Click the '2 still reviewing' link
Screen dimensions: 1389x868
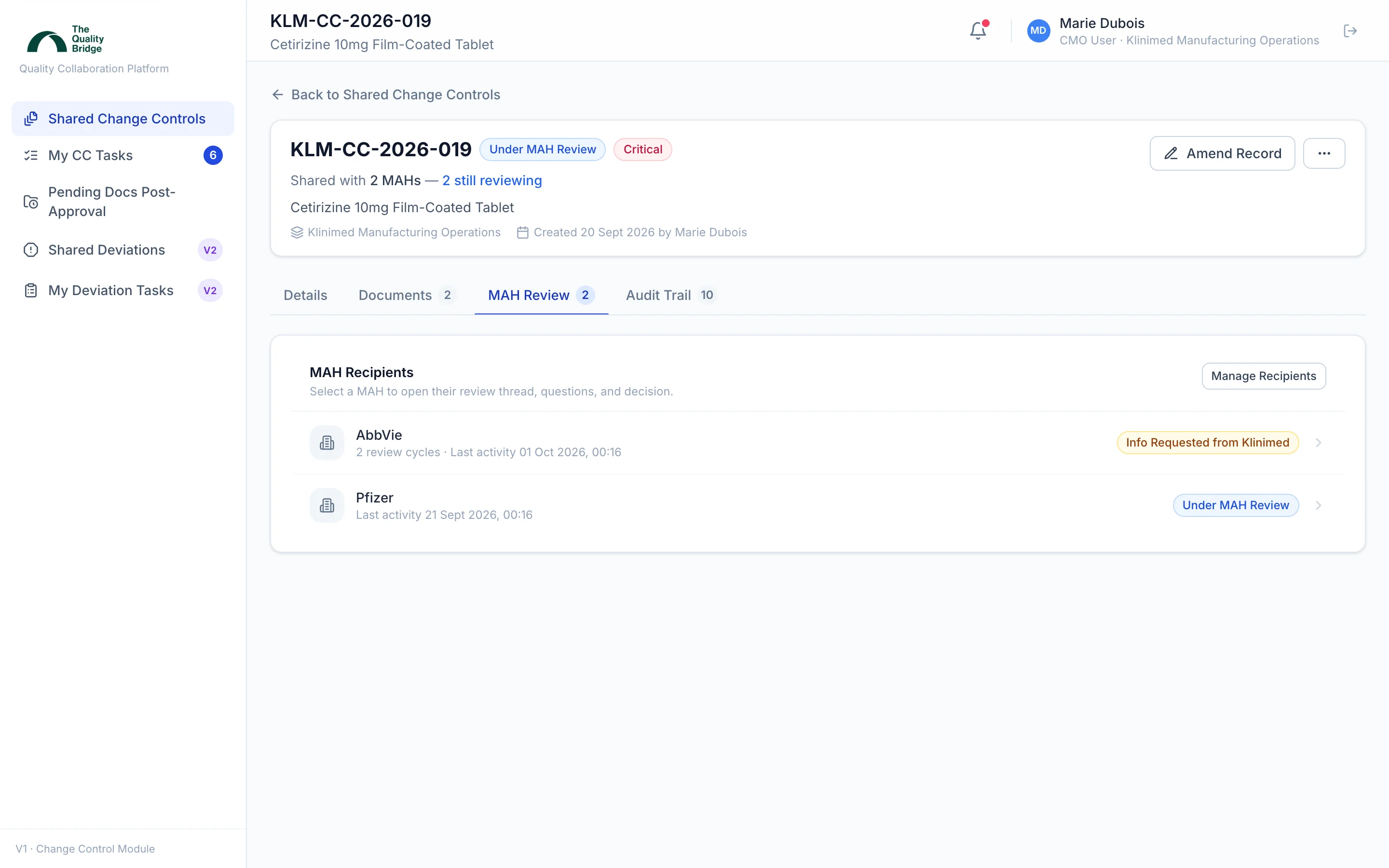492,180
